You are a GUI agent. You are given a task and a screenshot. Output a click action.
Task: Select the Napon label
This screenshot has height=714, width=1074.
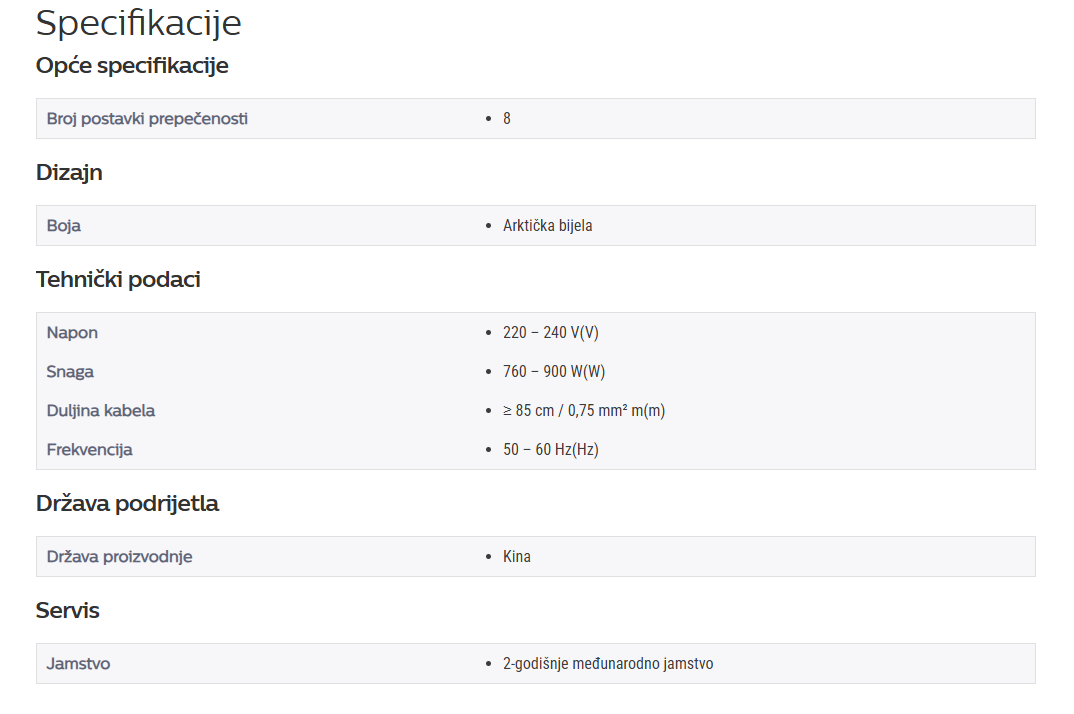point(72,333)
